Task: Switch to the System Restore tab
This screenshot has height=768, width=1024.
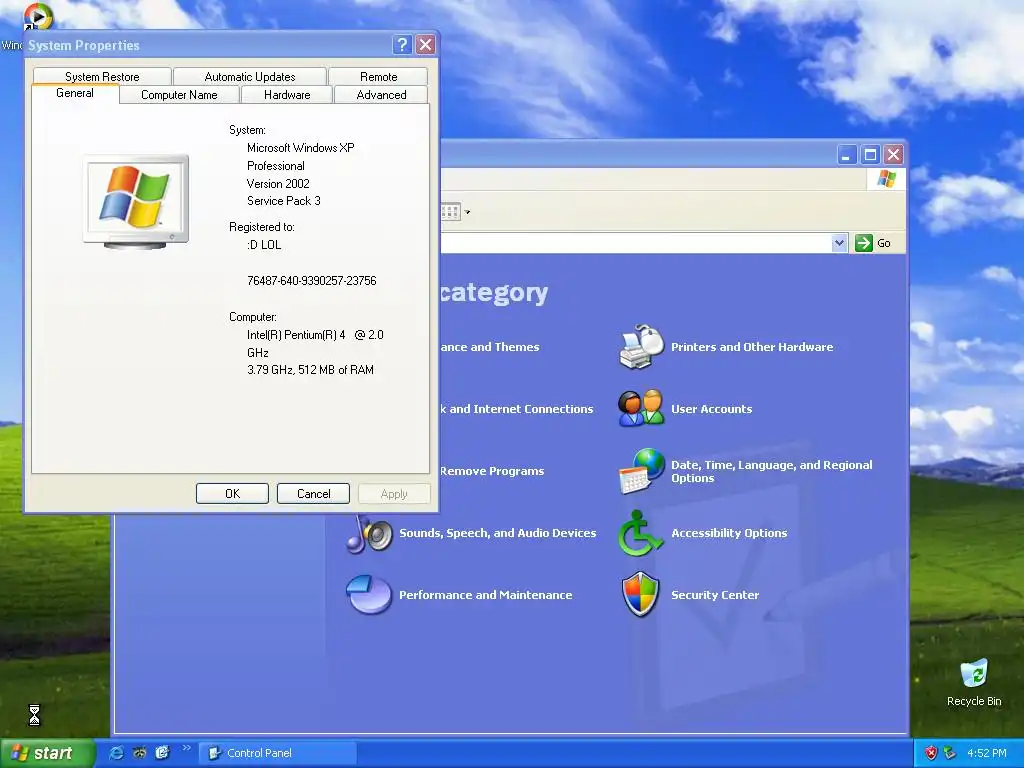Action: [x=102, y=76]
